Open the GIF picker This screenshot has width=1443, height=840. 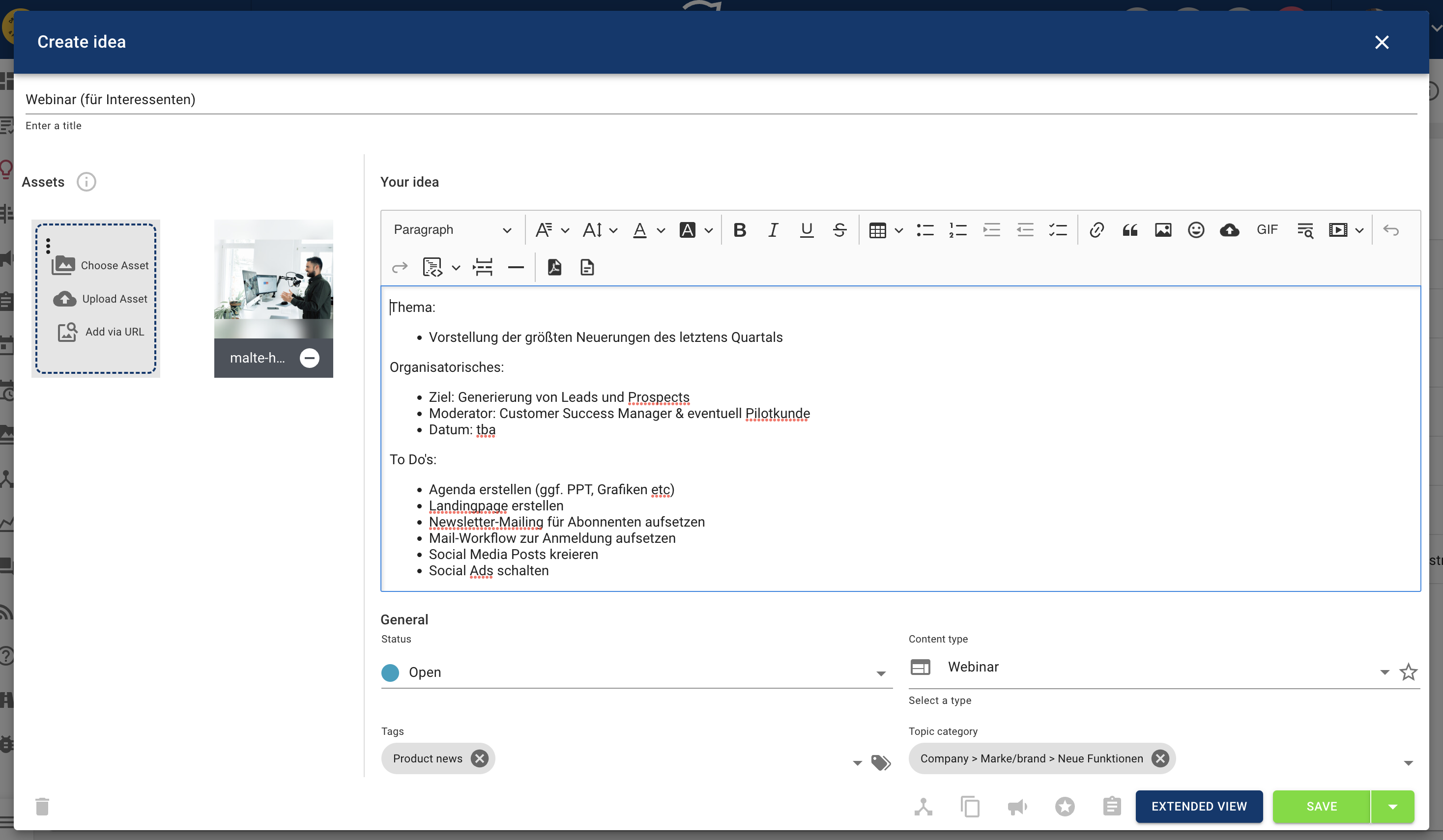coord(1267,230)
